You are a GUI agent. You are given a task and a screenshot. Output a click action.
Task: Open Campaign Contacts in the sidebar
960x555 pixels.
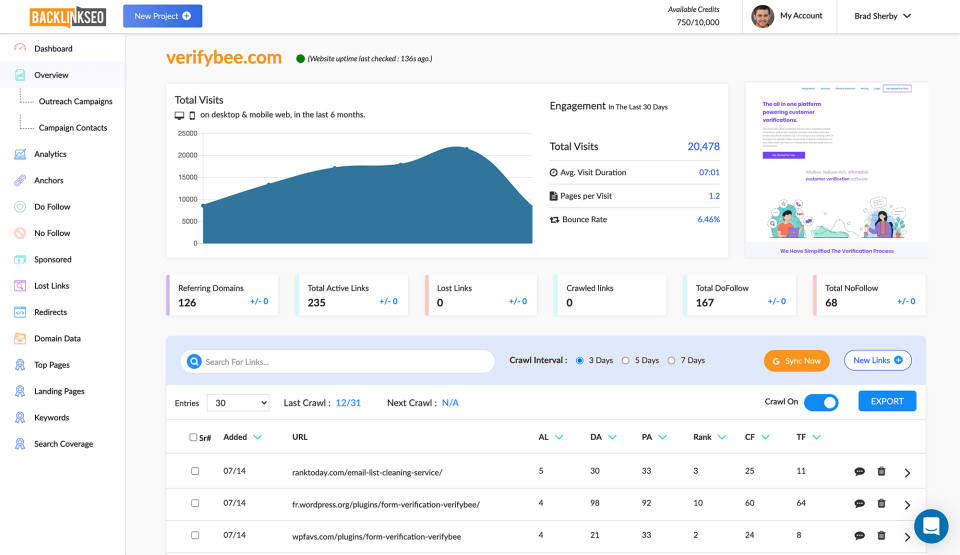point(73,127)
